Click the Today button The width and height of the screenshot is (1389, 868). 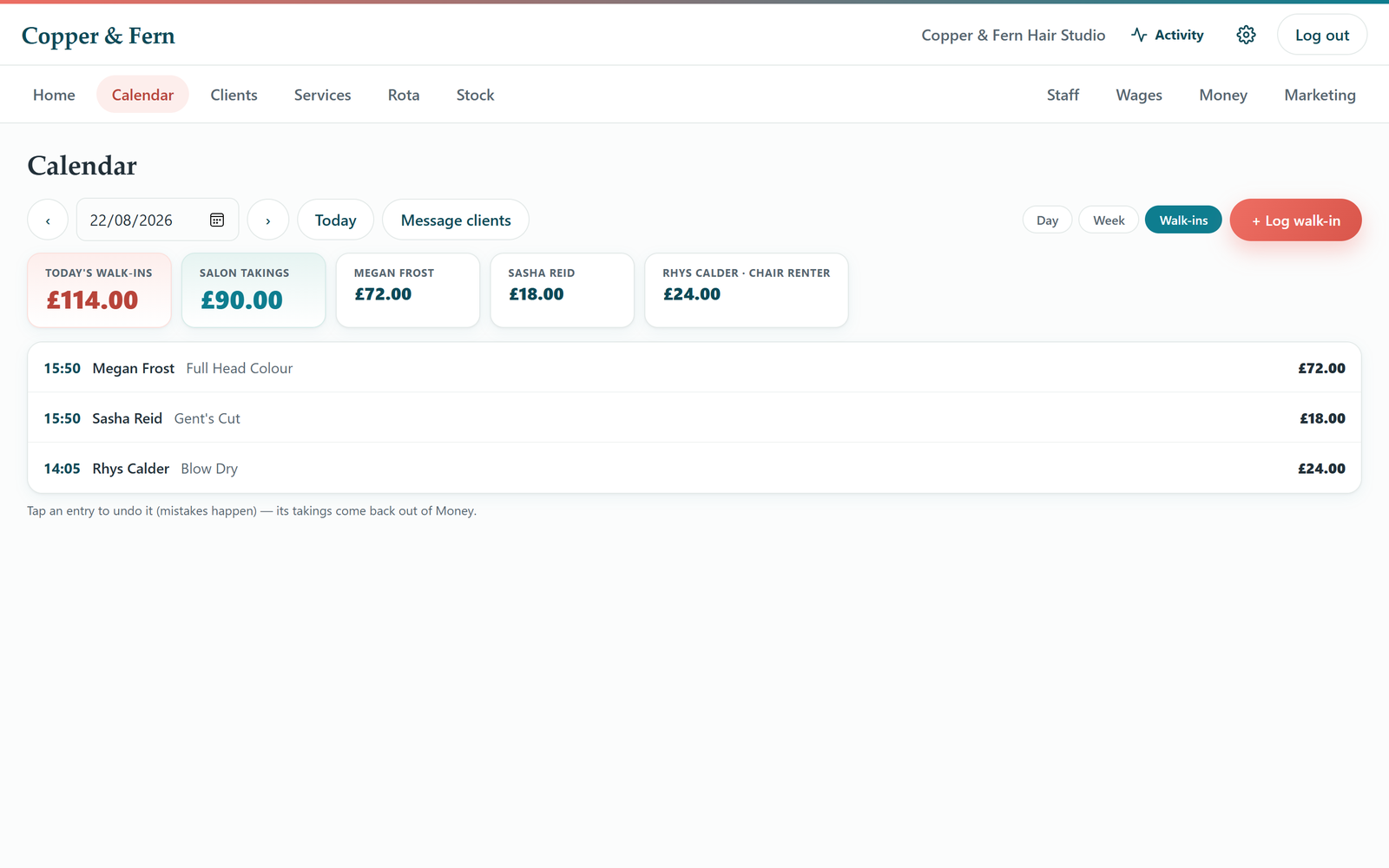[x=335, y=220]
